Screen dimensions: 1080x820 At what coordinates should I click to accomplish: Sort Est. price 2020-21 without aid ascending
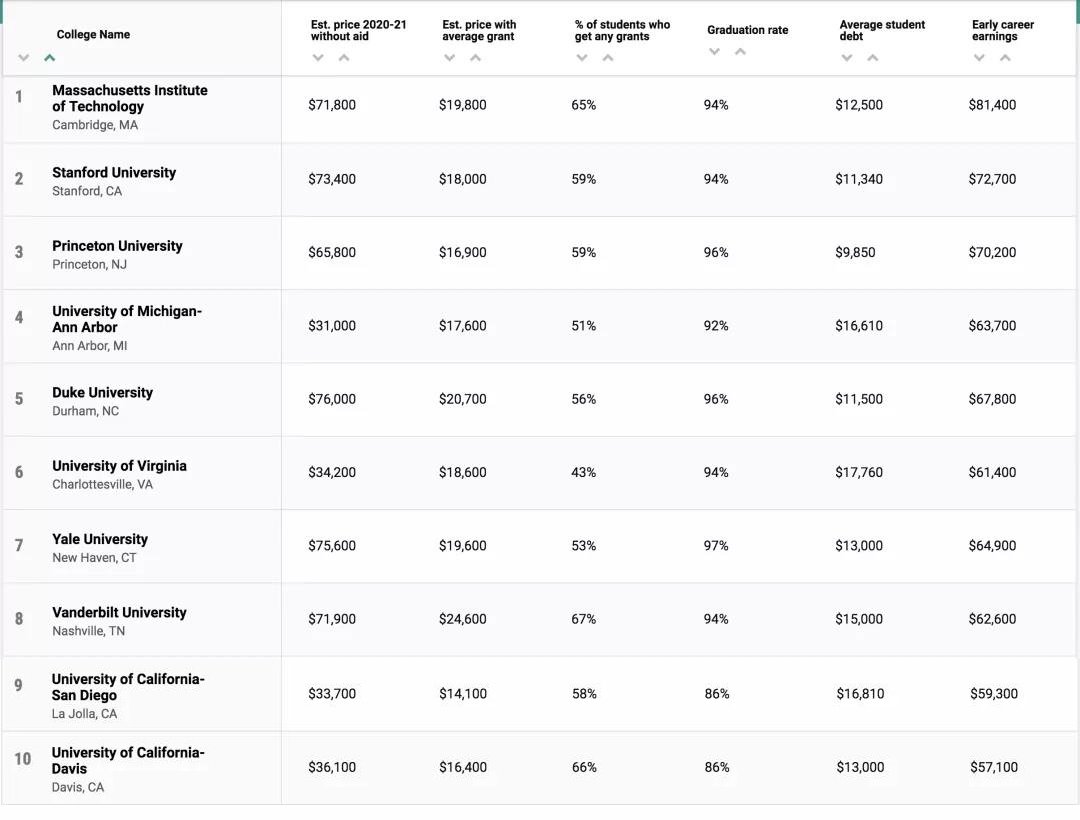pyautogui.click(x=344, y=58)
